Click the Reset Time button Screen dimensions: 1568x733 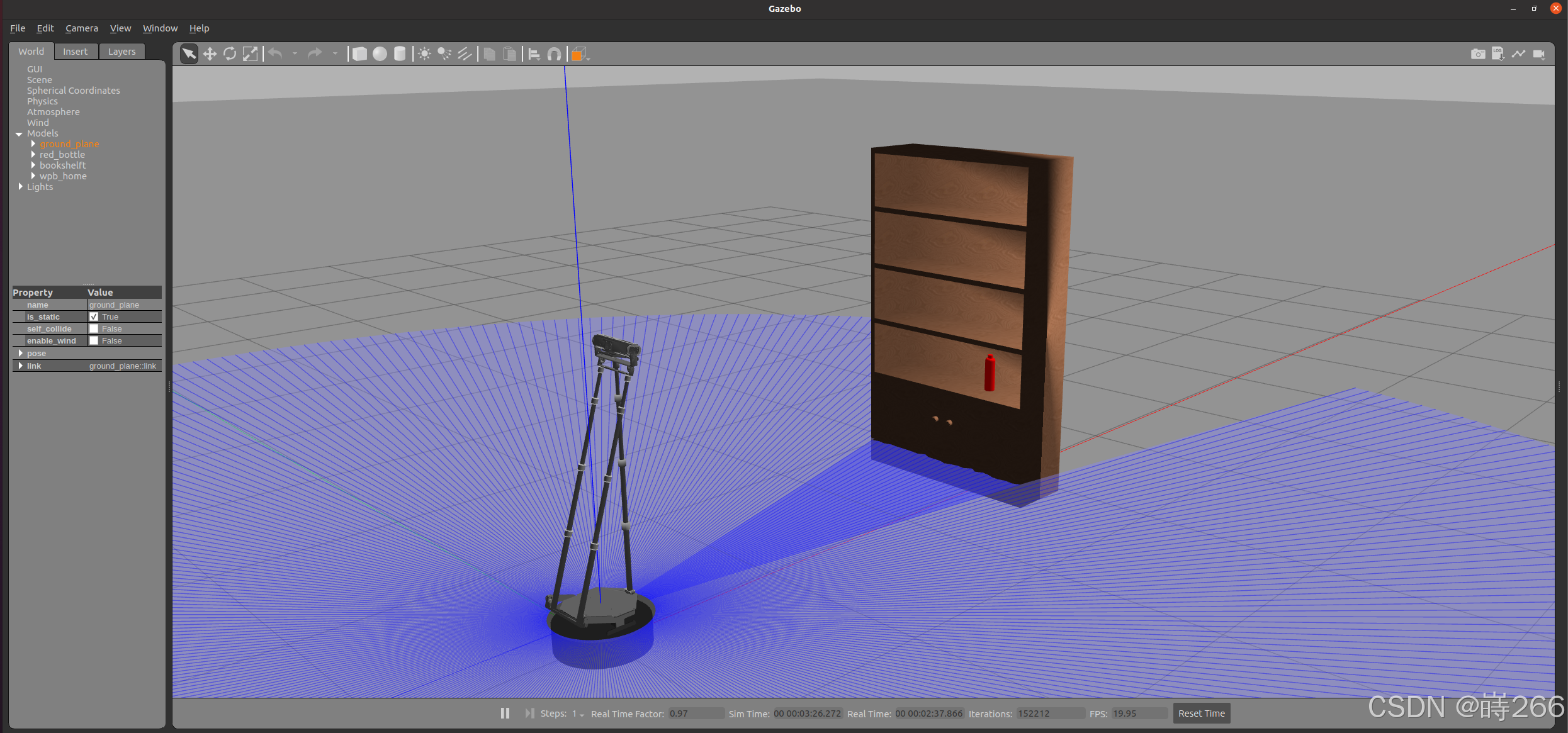1201,713
